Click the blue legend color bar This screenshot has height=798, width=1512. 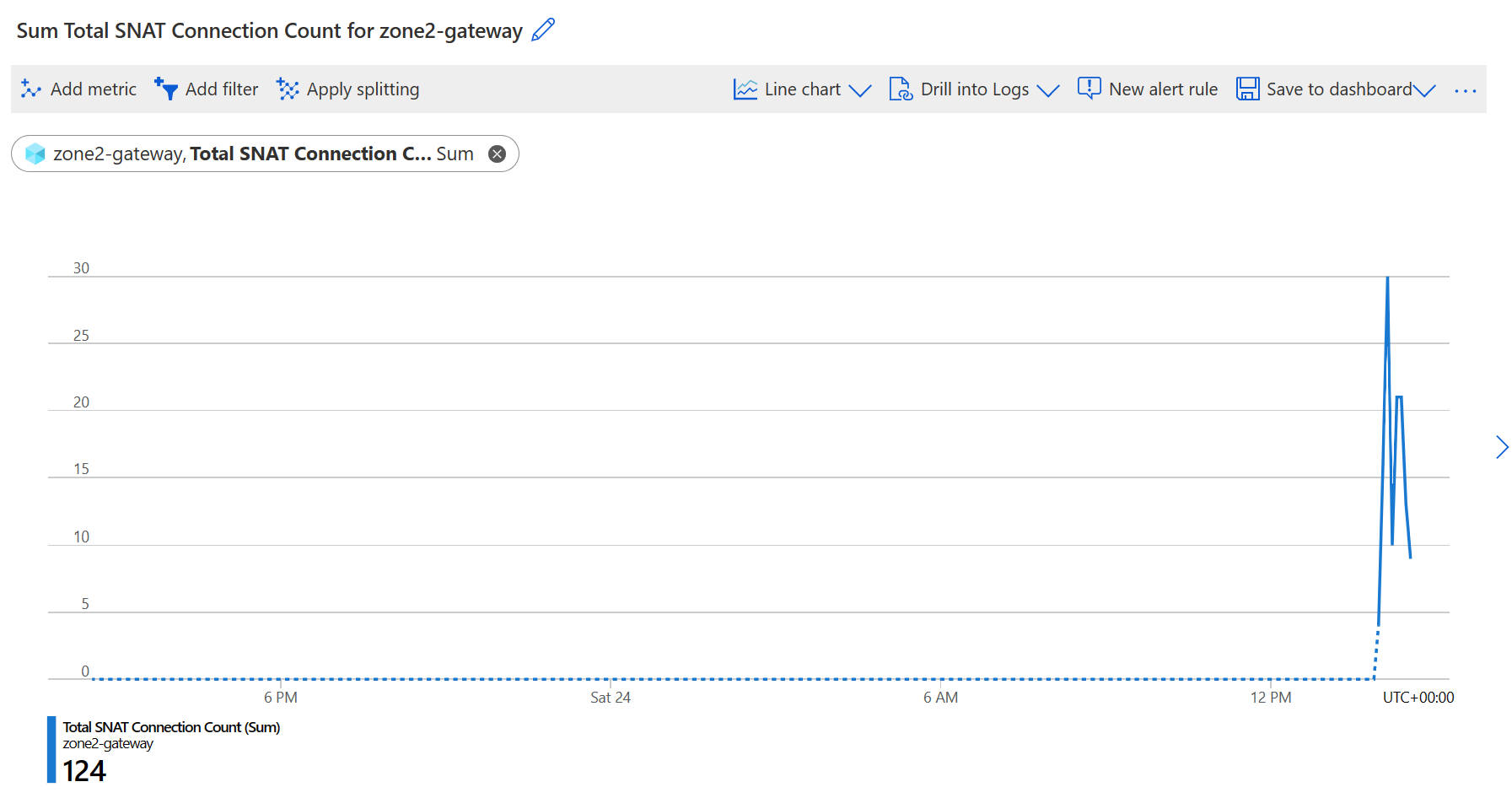point(52,749)
